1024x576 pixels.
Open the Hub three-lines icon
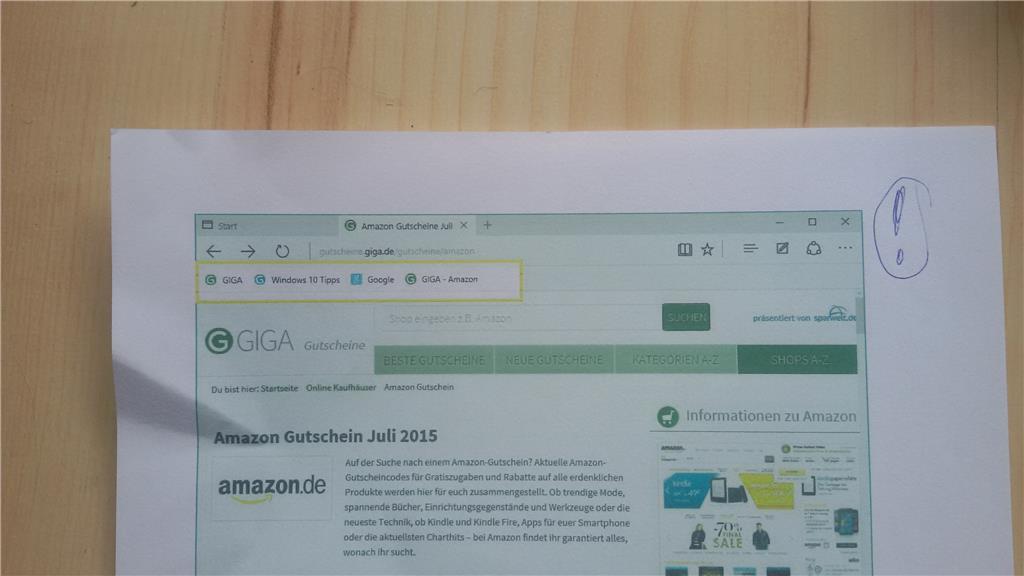click(x=750, y=248)
